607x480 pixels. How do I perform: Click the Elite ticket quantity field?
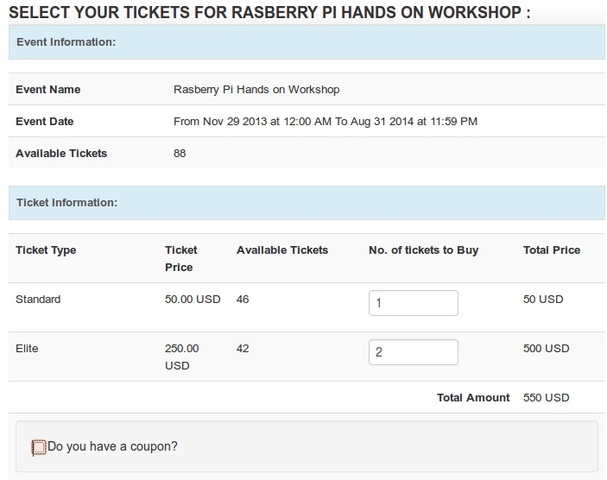[413, 352]
